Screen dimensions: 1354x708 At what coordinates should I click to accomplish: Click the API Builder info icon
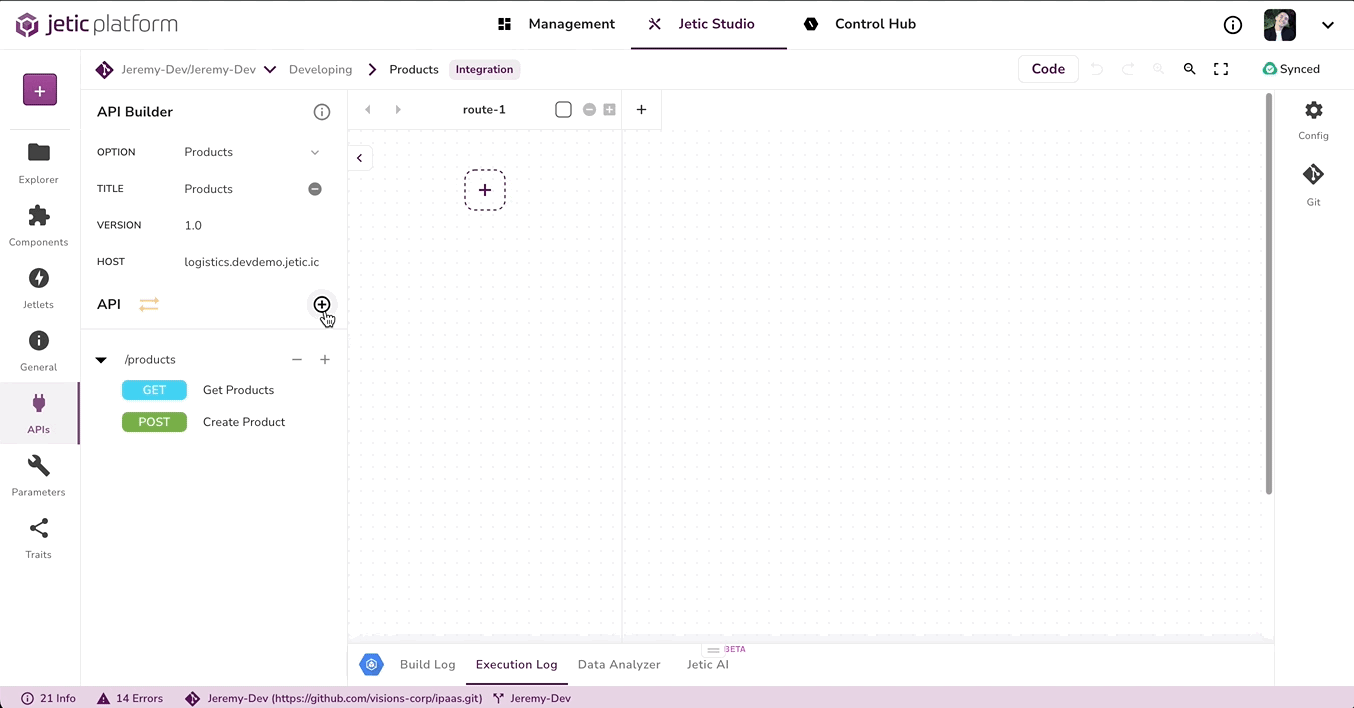click(322, 112)
